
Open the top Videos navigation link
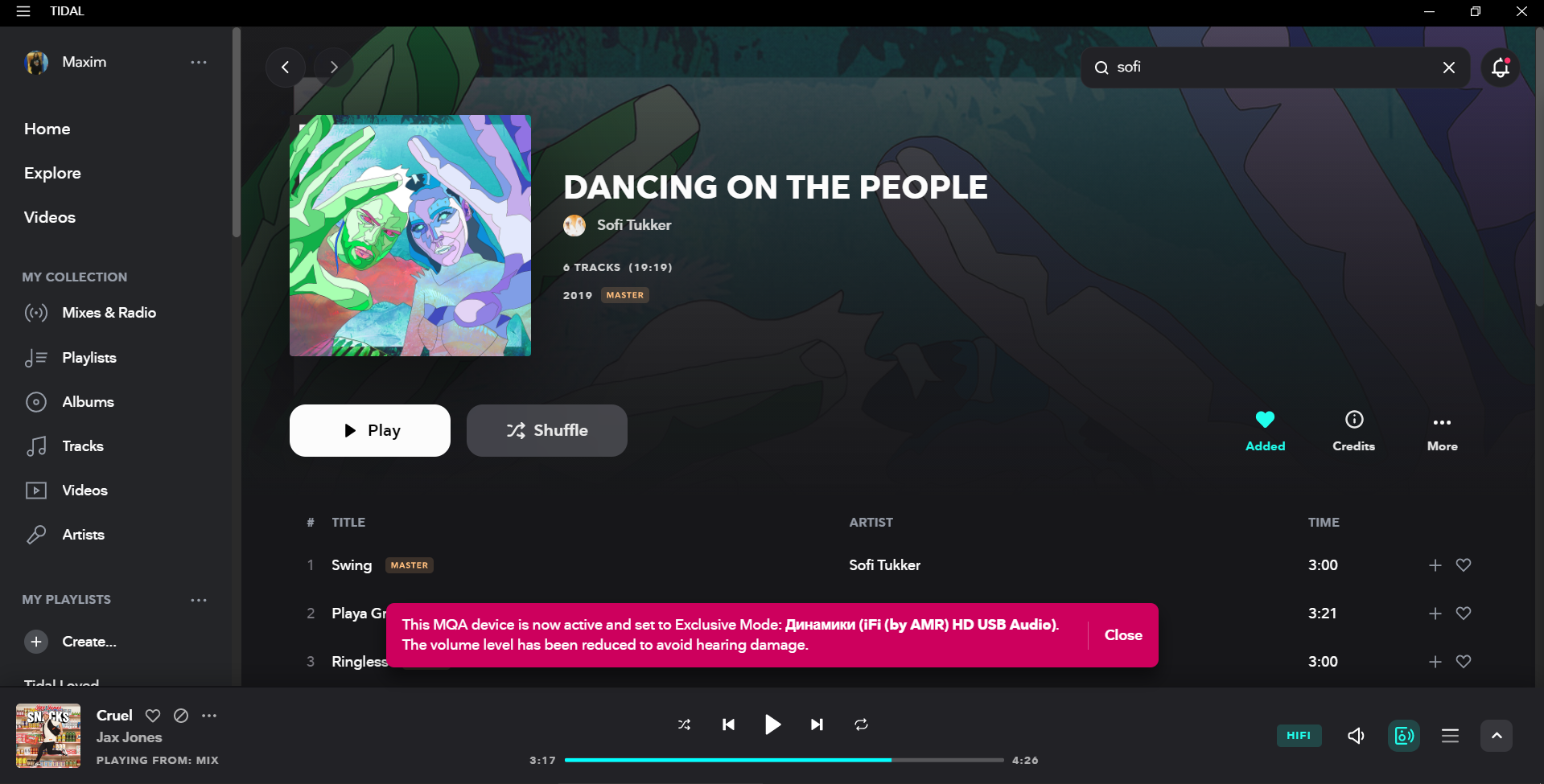[x=50, y=217]
